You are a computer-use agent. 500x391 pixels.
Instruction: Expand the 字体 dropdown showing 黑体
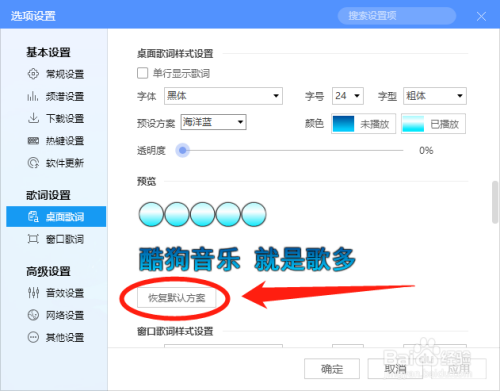[x=223, y=96]
